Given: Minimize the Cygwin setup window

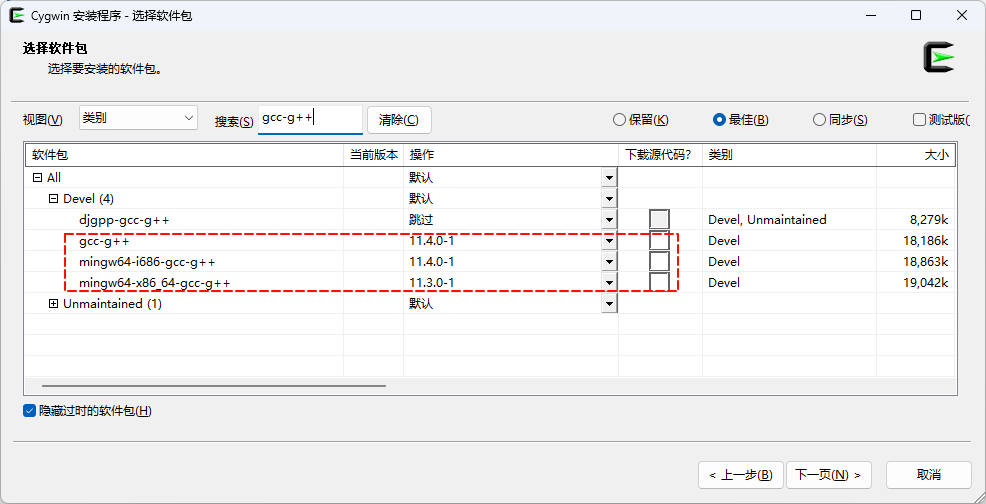Looking at the screenshot, I should [870, 16].
